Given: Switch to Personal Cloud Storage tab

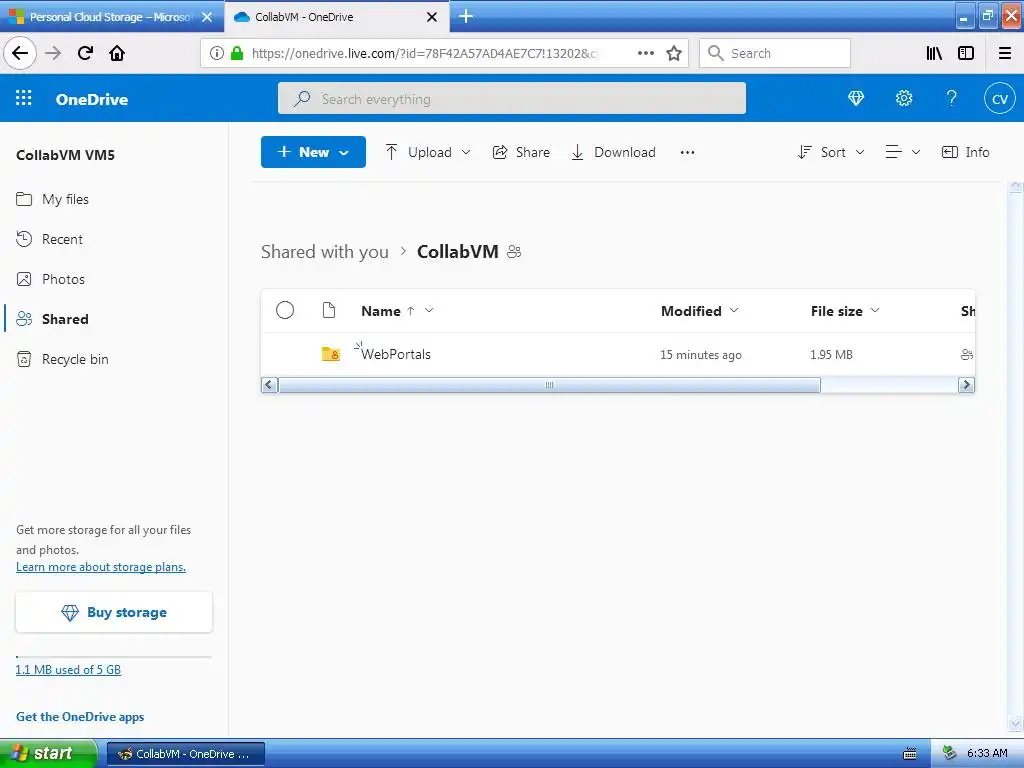Looking at the screenshot, I should click(111, 17).
